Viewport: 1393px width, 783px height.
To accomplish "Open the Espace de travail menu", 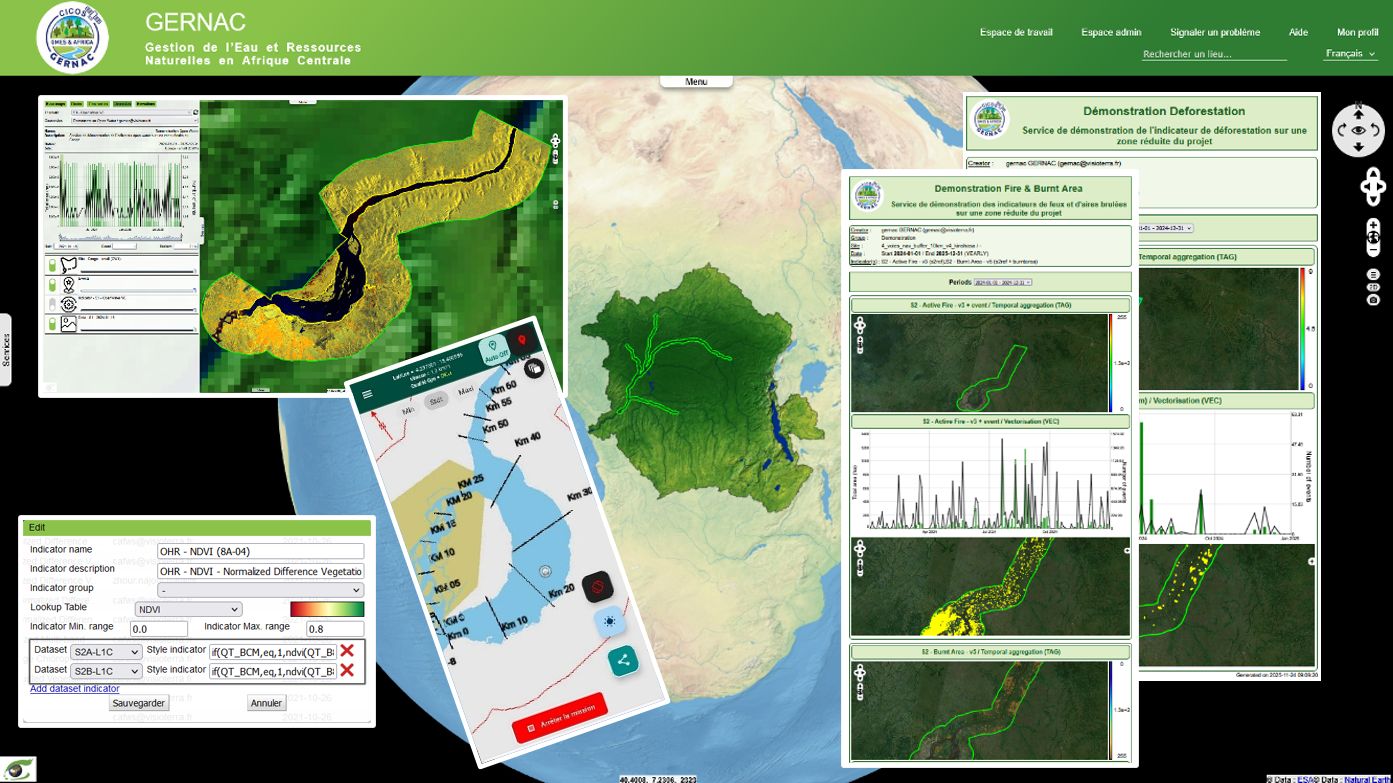I will (1016, 32).
